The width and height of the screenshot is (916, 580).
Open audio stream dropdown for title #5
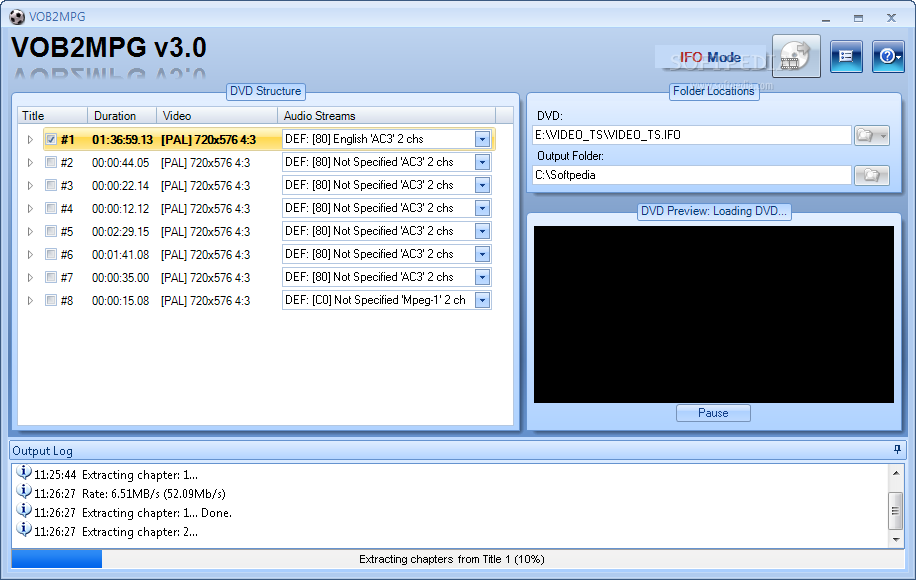click(482, 231)
